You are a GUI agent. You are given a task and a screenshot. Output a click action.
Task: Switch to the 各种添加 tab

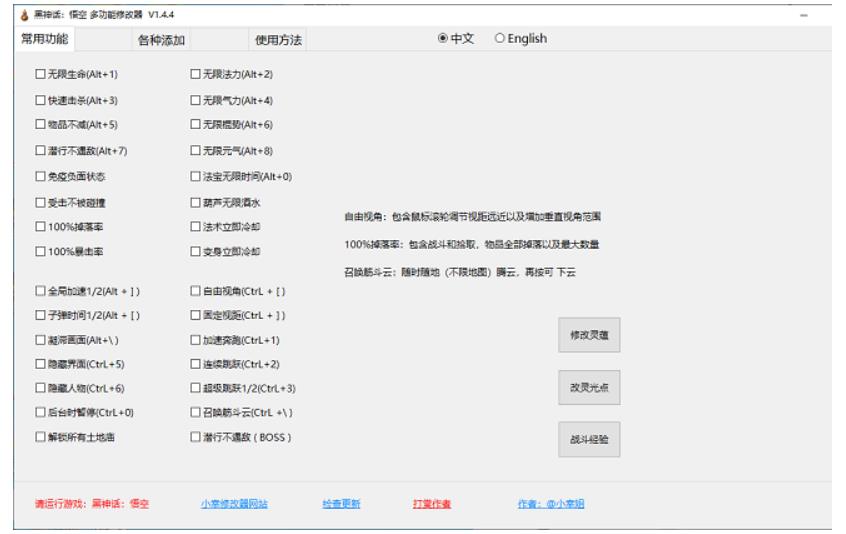click(x=161, y=40)
